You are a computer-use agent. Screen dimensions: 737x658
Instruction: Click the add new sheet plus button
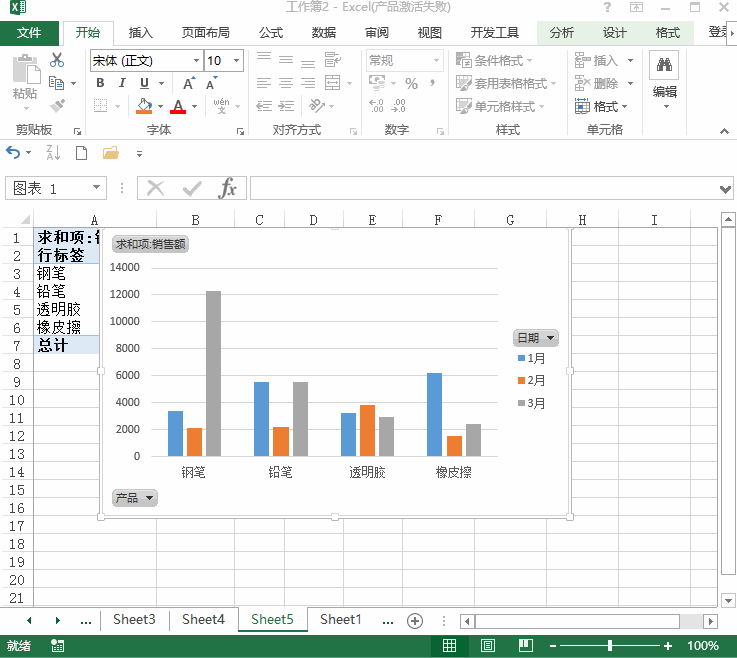click(x=415, y=621)
